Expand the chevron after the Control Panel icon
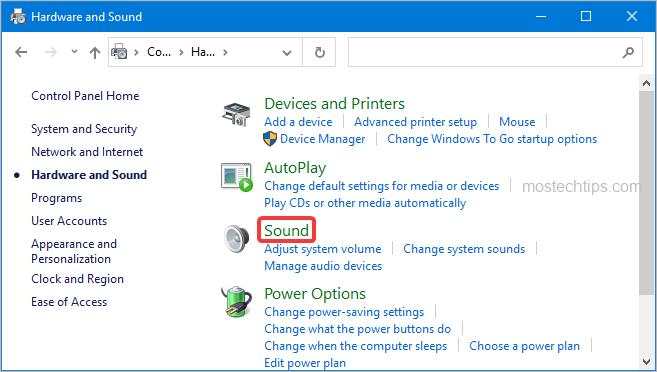The image size is (657, 372). tap(136, 52)
